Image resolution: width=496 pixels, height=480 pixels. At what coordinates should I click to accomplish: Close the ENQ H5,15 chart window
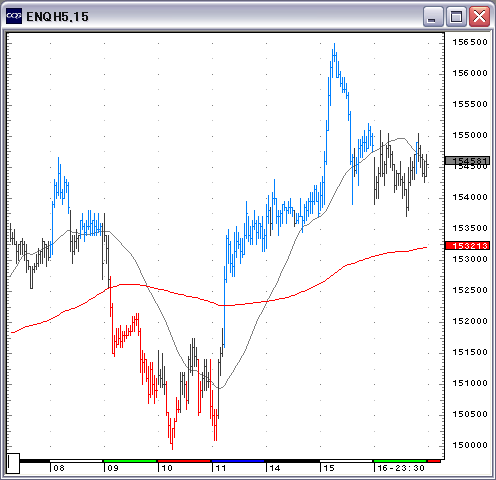(479, 17)
